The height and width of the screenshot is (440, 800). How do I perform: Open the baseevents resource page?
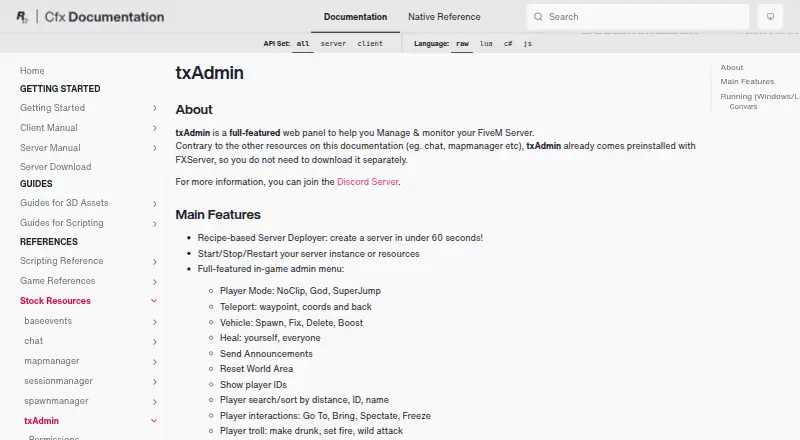[48, 321]
